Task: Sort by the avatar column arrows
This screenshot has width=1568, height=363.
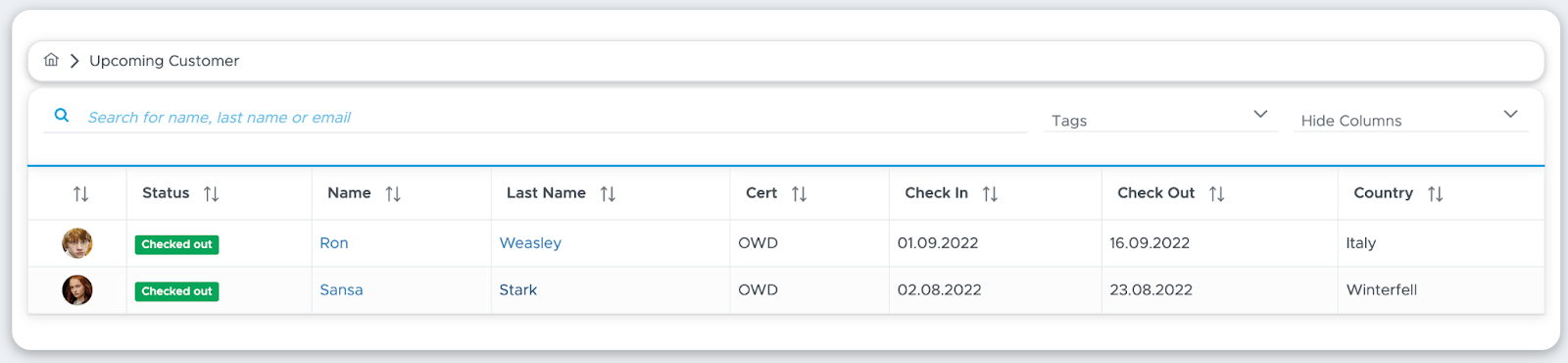Action: pyautogui.click(x=81, y=194)
